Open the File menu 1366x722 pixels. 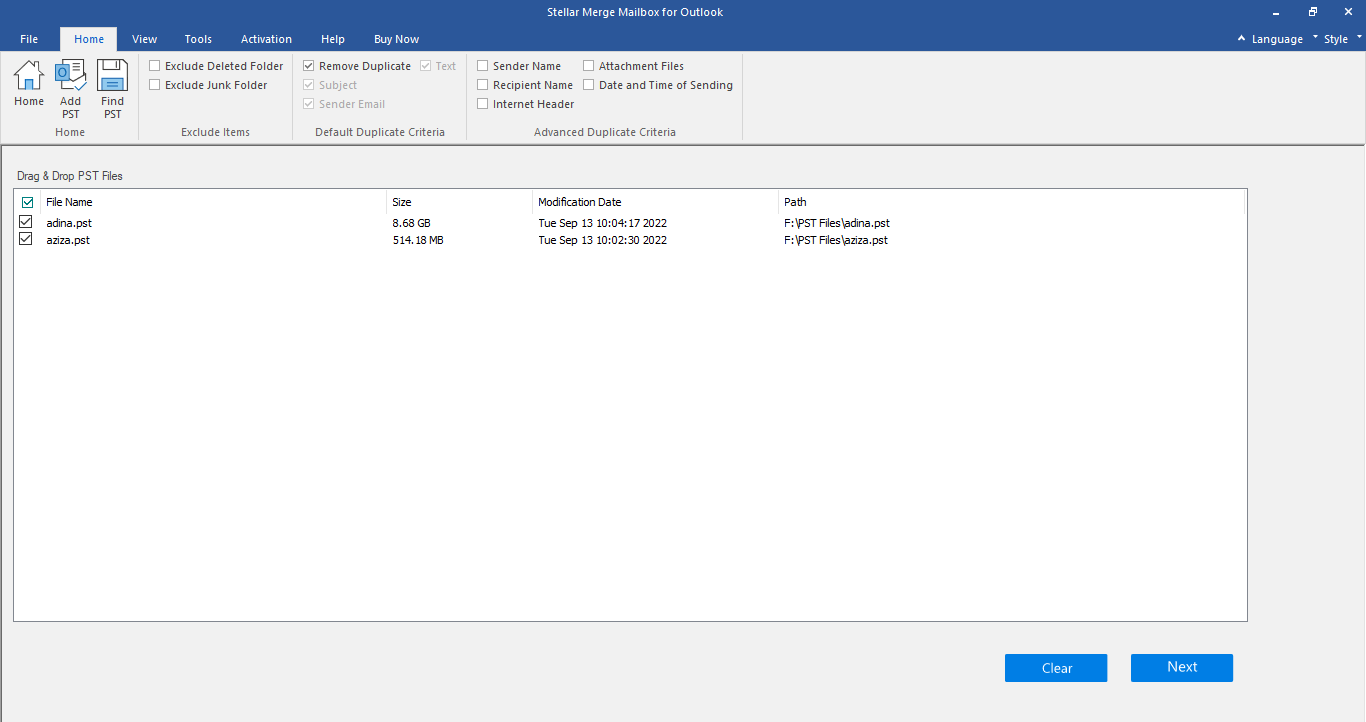(x=29, y=39)
